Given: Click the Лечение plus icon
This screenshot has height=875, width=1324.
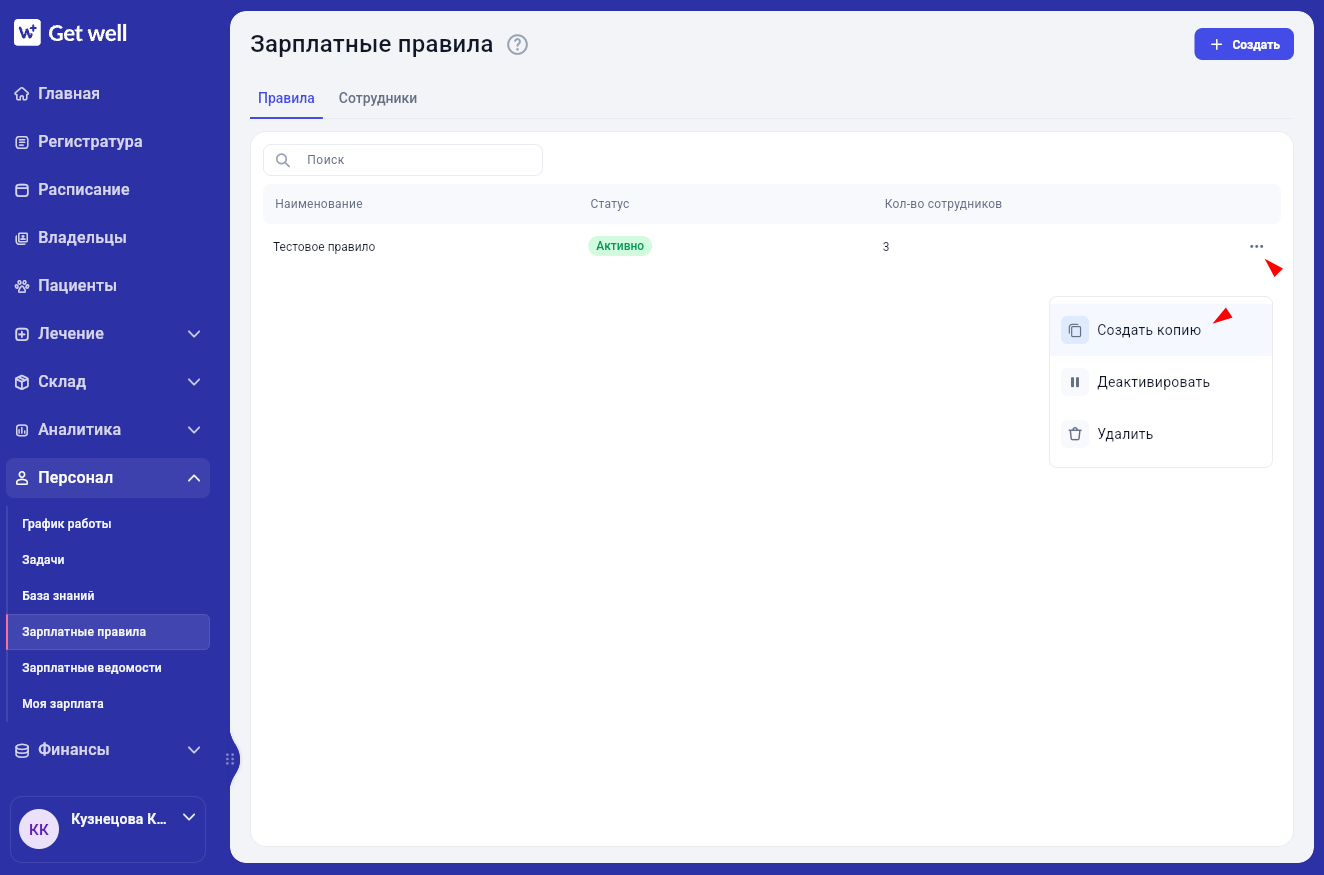Looking at the screenshot, I should 22,334.
